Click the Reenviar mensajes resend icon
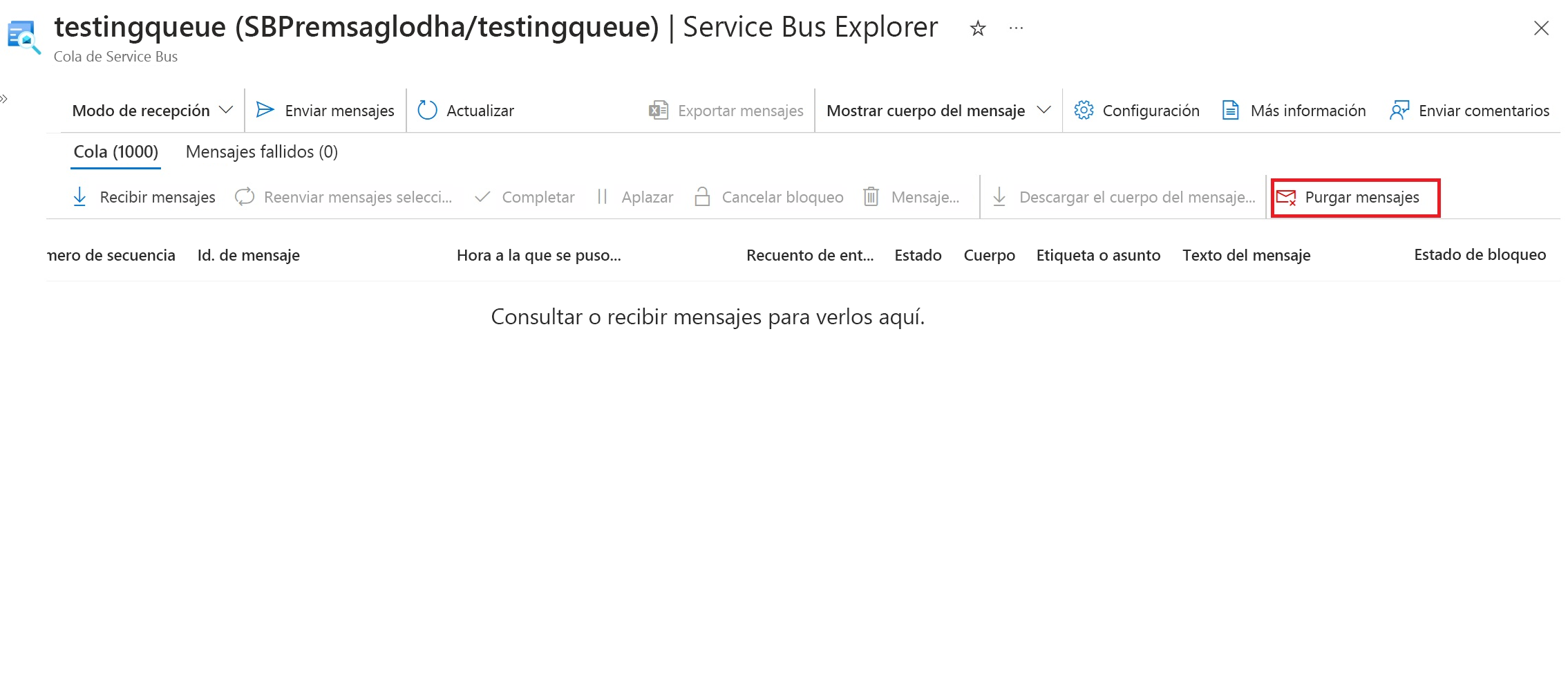This screenshot has width=1568, height=690. pyautogui.click(x=245, y=197)
